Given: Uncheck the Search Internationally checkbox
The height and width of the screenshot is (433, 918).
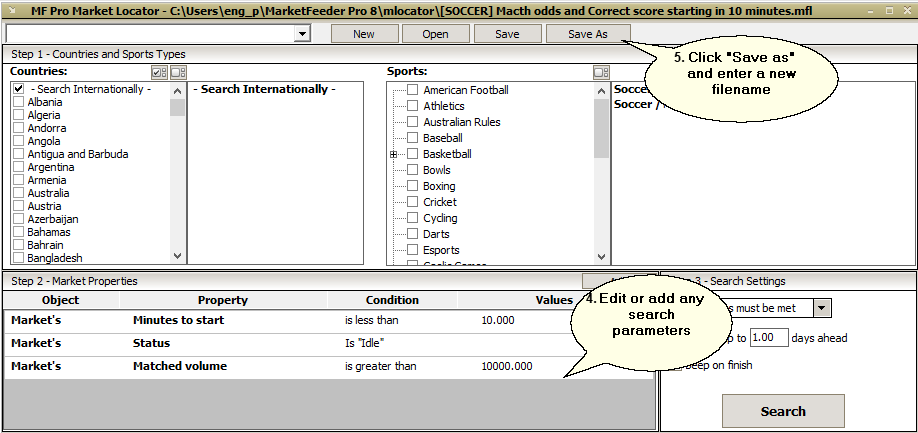Looking at the screenshot, I should pos(18,89).
